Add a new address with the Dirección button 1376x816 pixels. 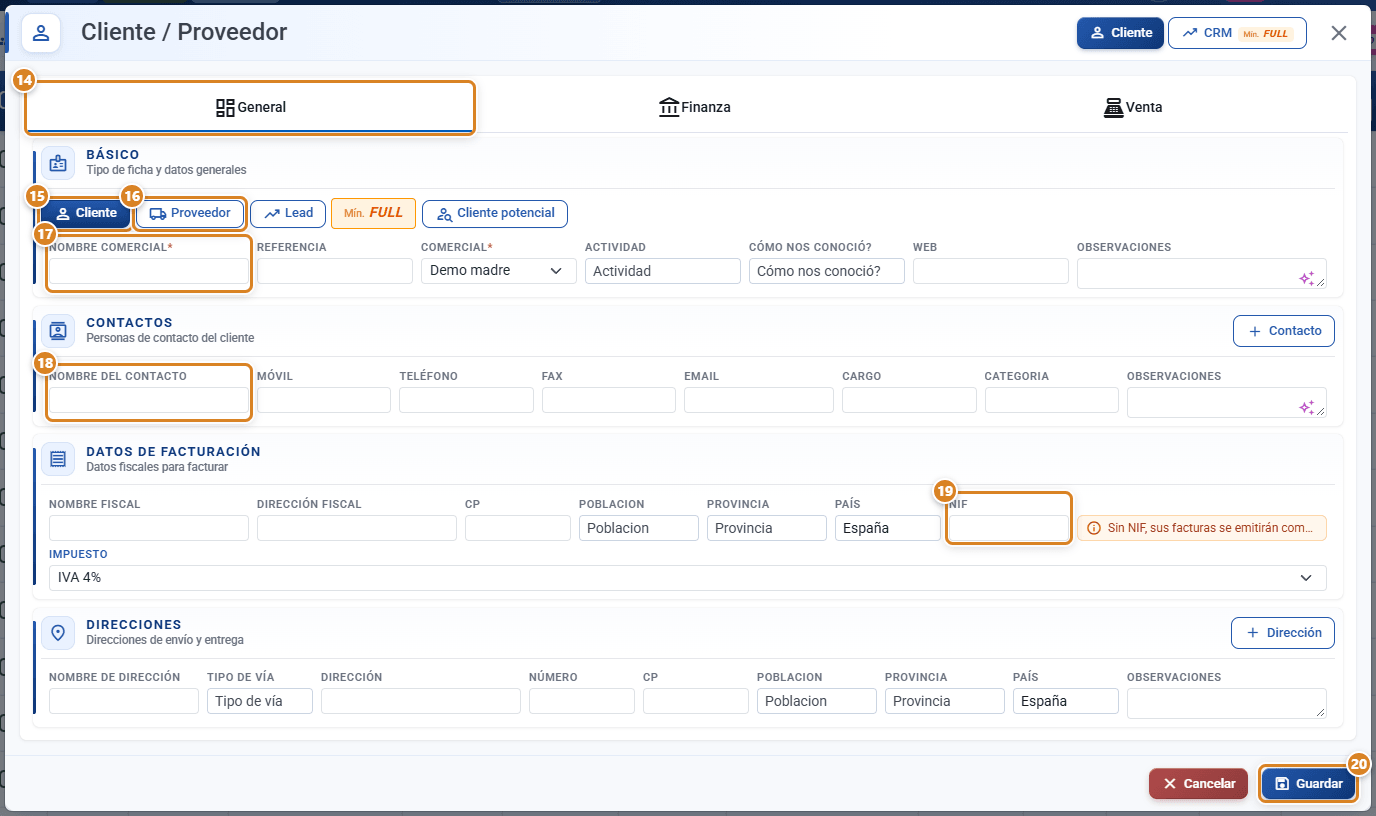click(1283, 633)
